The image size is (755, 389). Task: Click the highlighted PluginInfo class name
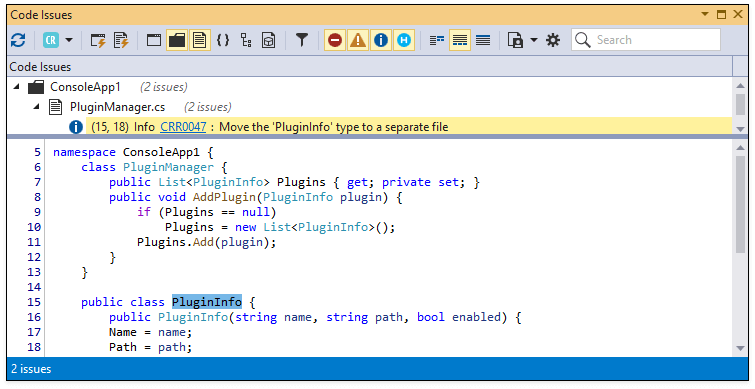click(x=207, y=302)
